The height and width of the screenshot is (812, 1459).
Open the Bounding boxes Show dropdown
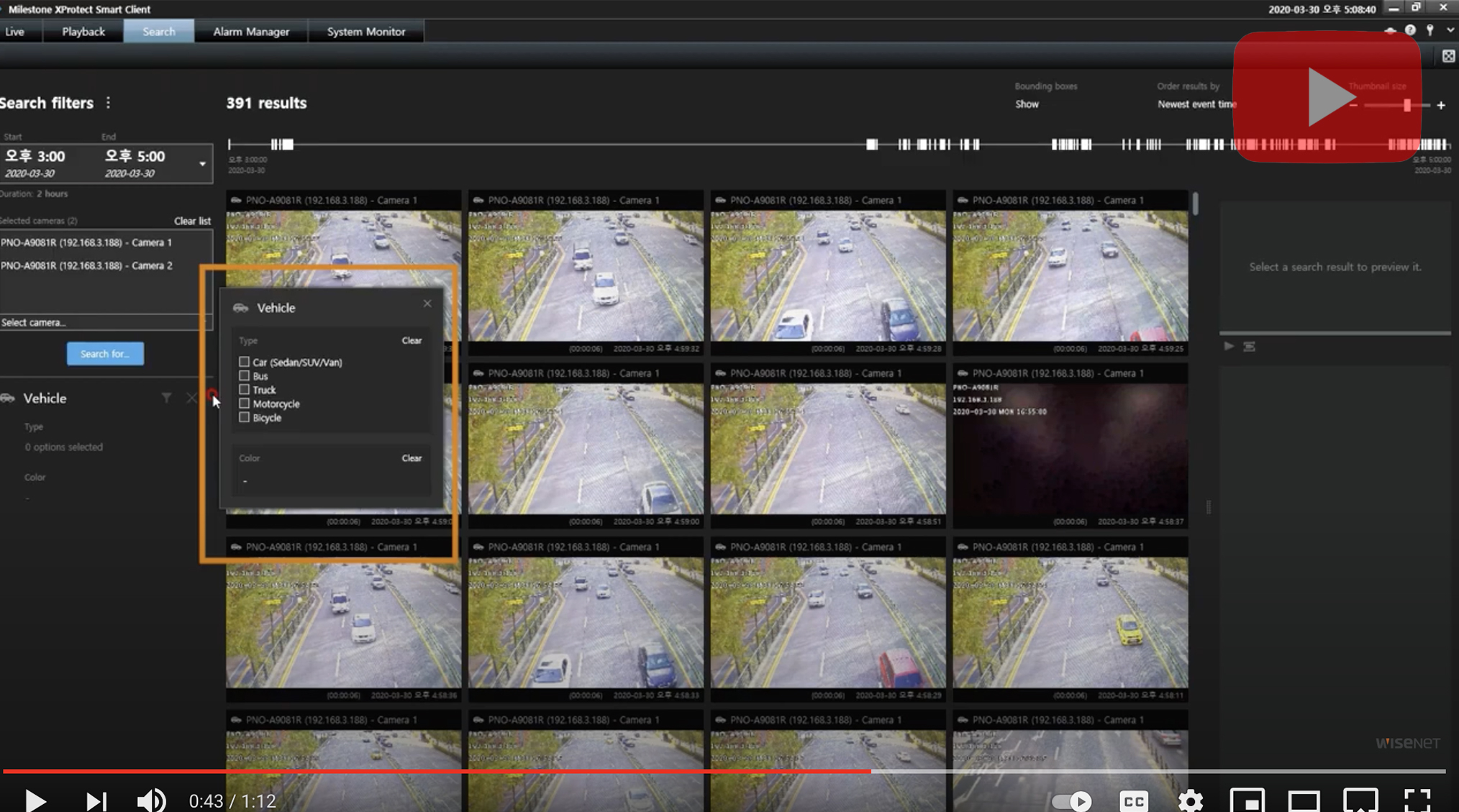1027,104
